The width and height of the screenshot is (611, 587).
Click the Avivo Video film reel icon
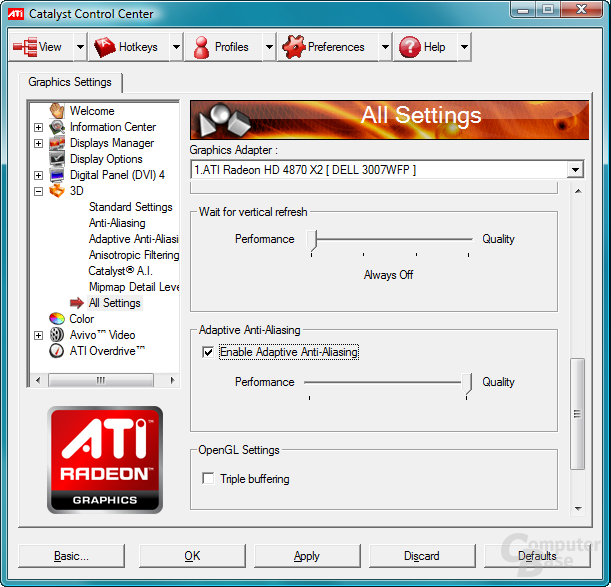(57, 335)
